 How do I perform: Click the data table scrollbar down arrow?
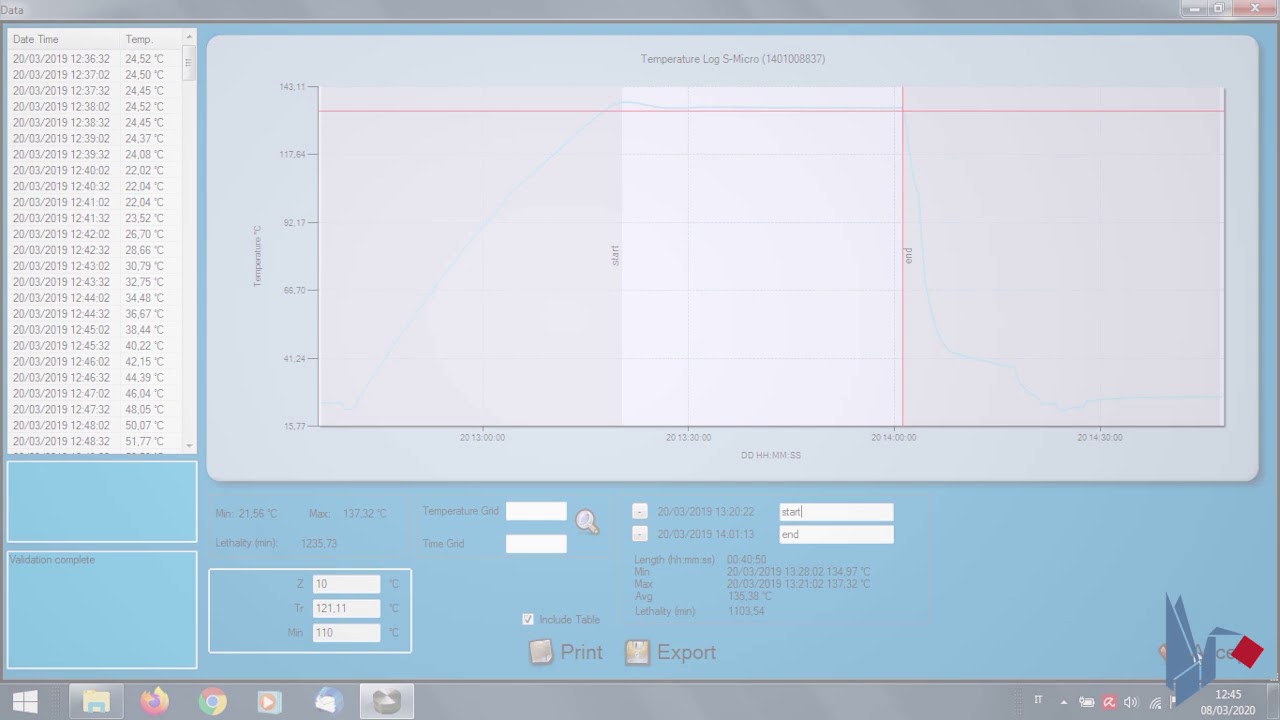click(189, 445)
